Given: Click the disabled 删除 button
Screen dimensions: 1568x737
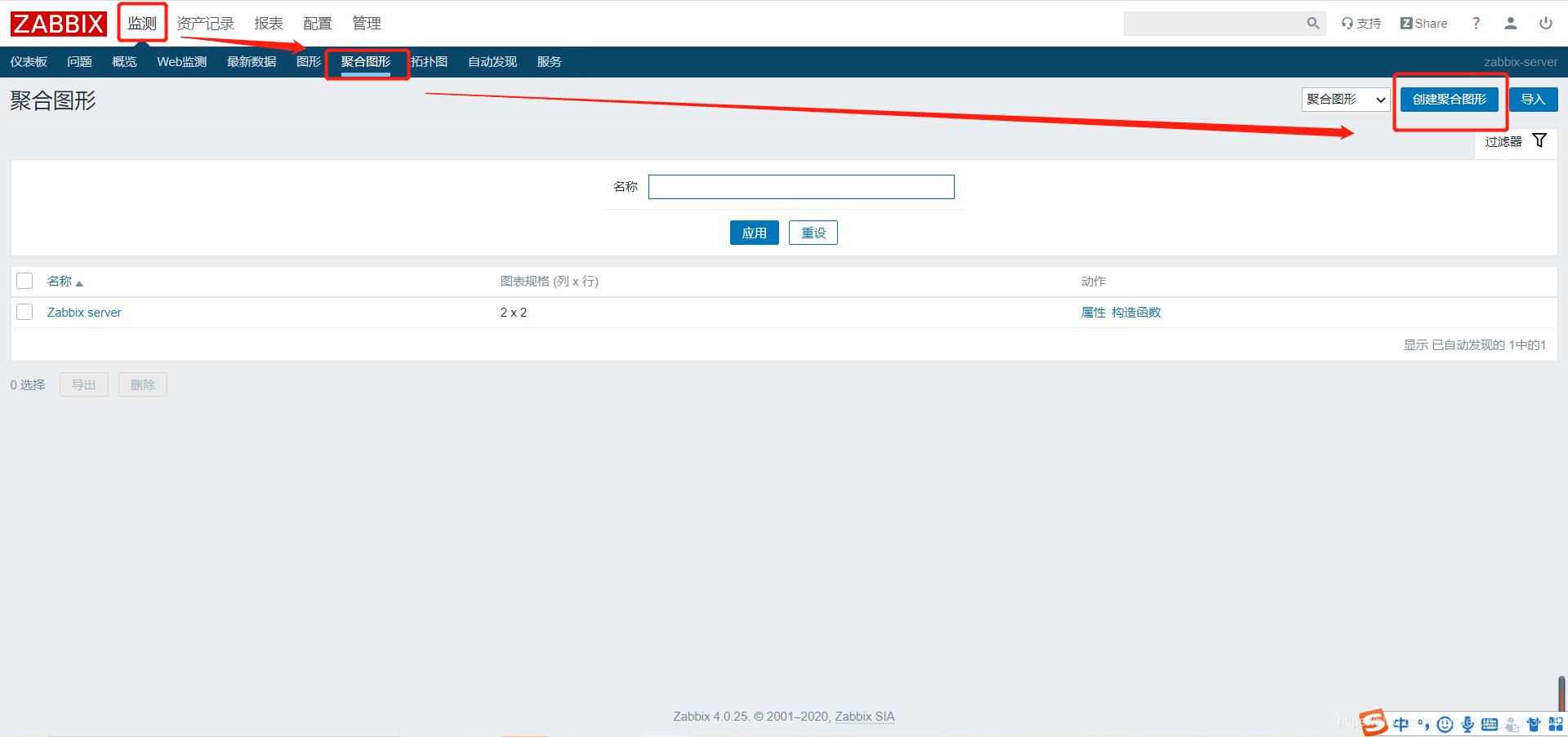Looking at the screenshot, I should tap(143, 384).
